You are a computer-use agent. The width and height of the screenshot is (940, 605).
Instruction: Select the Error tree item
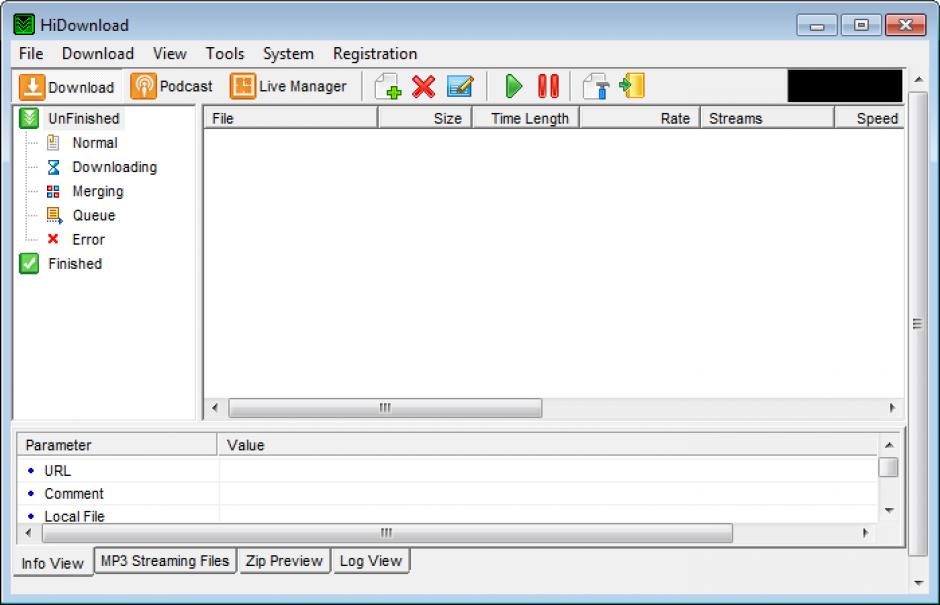coord(88,239)
